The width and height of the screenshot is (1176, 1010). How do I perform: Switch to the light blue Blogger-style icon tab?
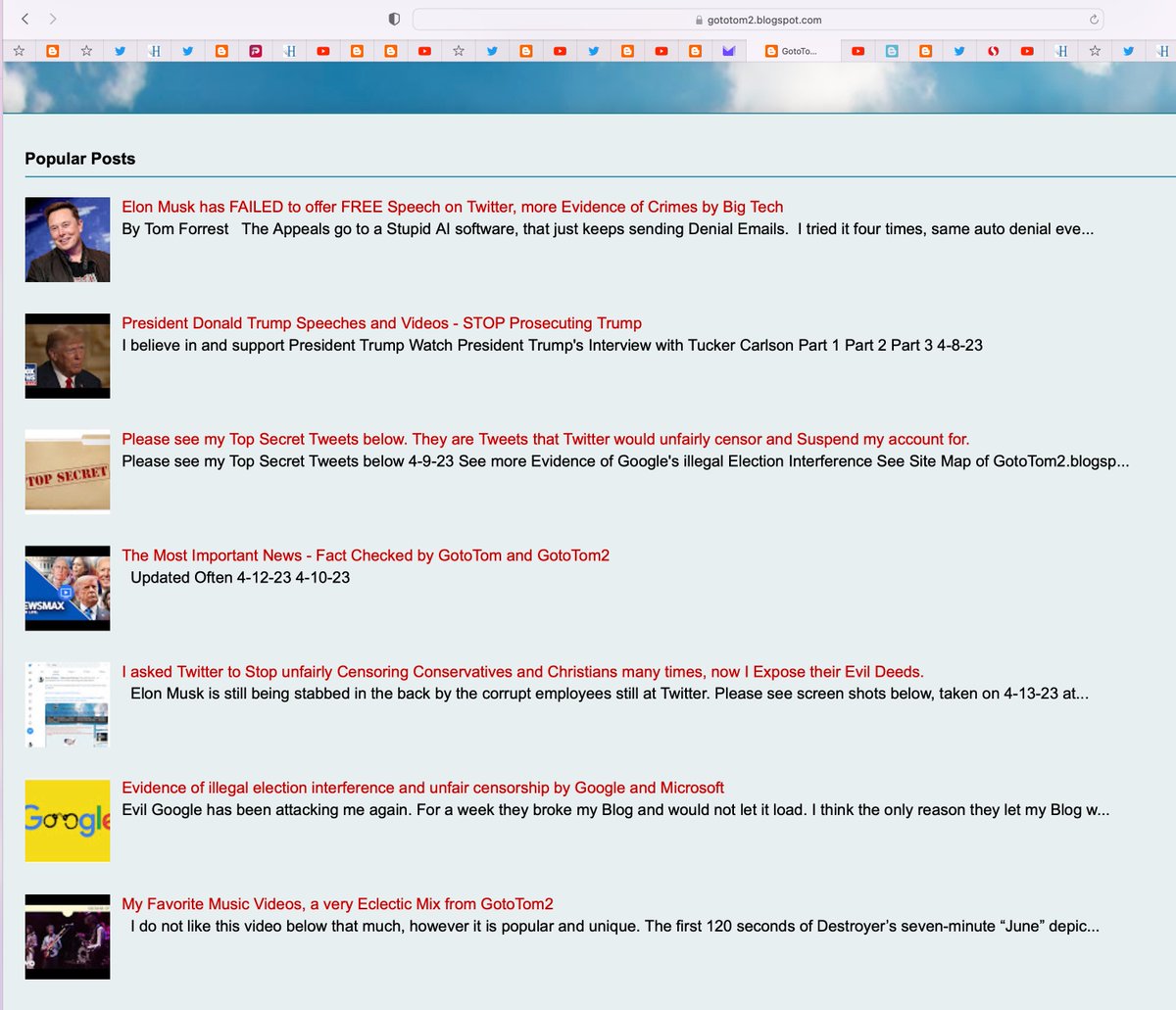coord(892,51)
